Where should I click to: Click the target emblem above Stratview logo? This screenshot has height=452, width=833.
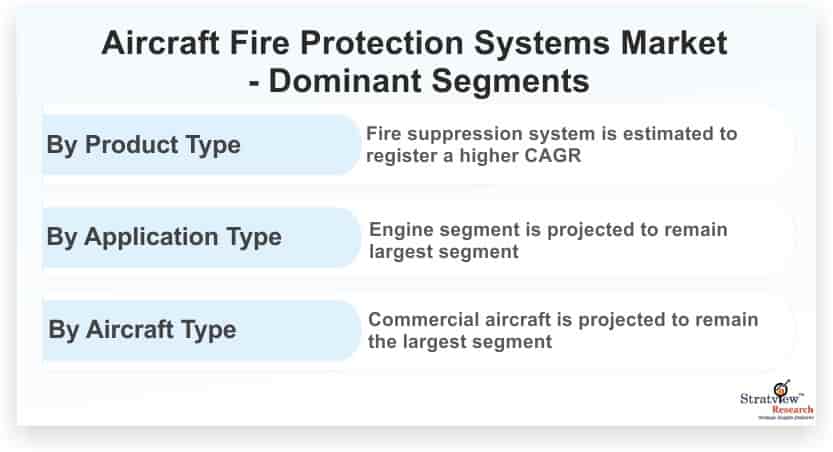(x=781, y=388)
